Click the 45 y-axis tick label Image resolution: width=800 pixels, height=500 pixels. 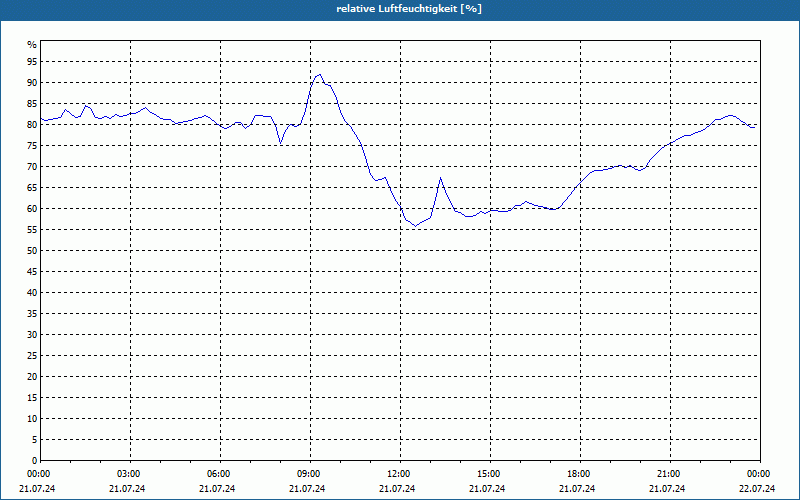(x=32, y=271)
